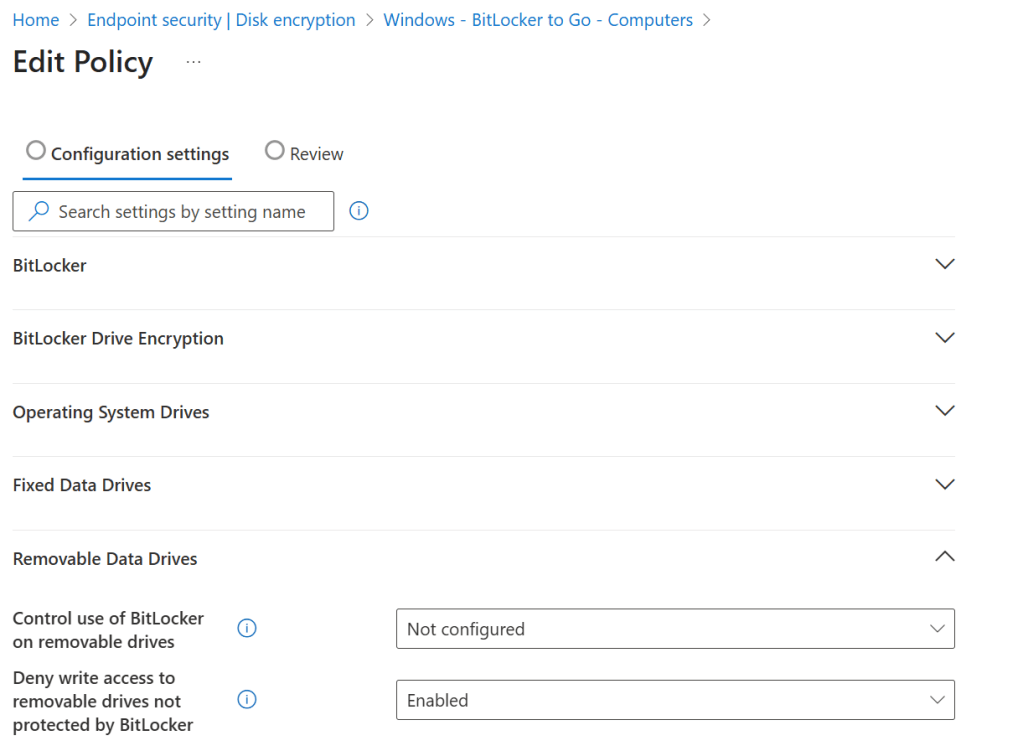Click info icon for Control use of BitLocker
This screenshot has width=1023, height=746.
(x=247, y=629)
